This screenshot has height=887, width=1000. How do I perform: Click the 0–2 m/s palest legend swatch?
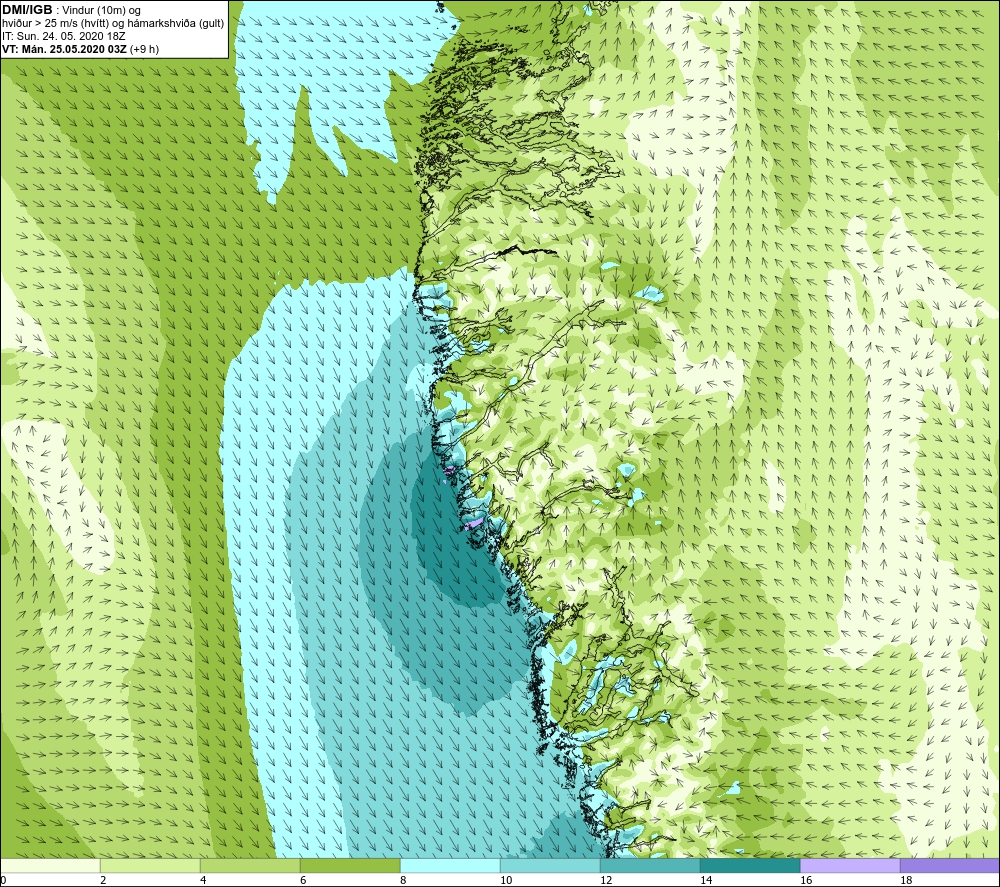(x=50, y=865)
